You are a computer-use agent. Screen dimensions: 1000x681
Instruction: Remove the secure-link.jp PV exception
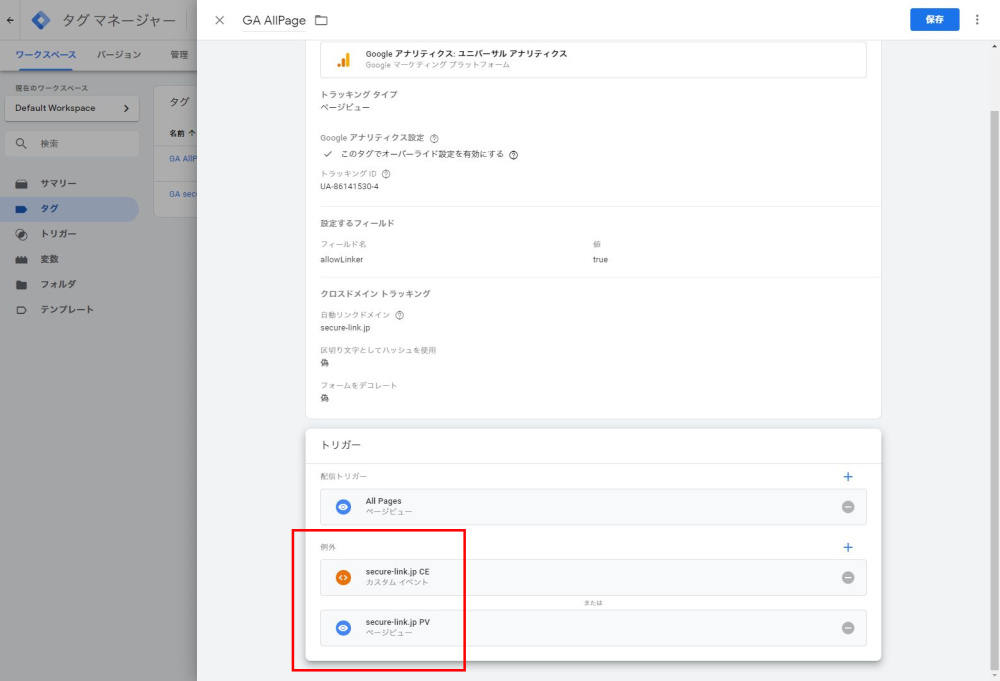click(x=848, y=628)
